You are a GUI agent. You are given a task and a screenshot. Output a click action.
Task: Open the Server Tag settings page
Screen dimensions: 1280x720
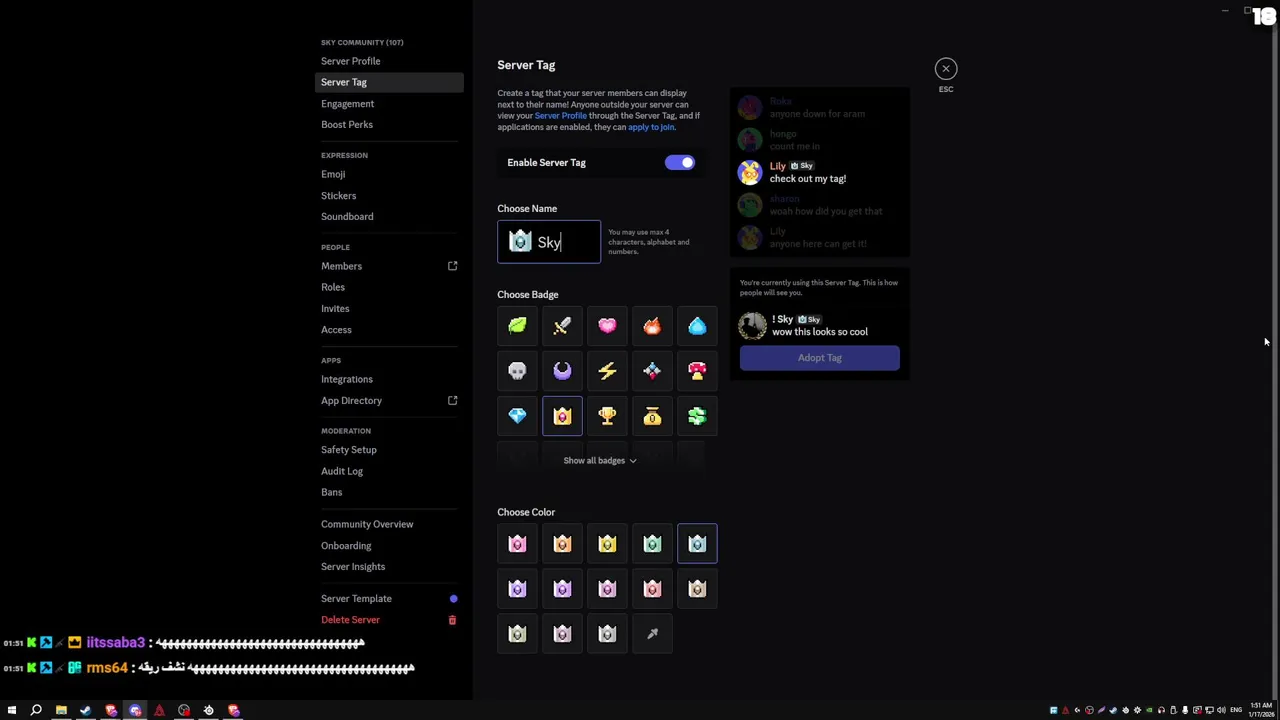[389, 82]
